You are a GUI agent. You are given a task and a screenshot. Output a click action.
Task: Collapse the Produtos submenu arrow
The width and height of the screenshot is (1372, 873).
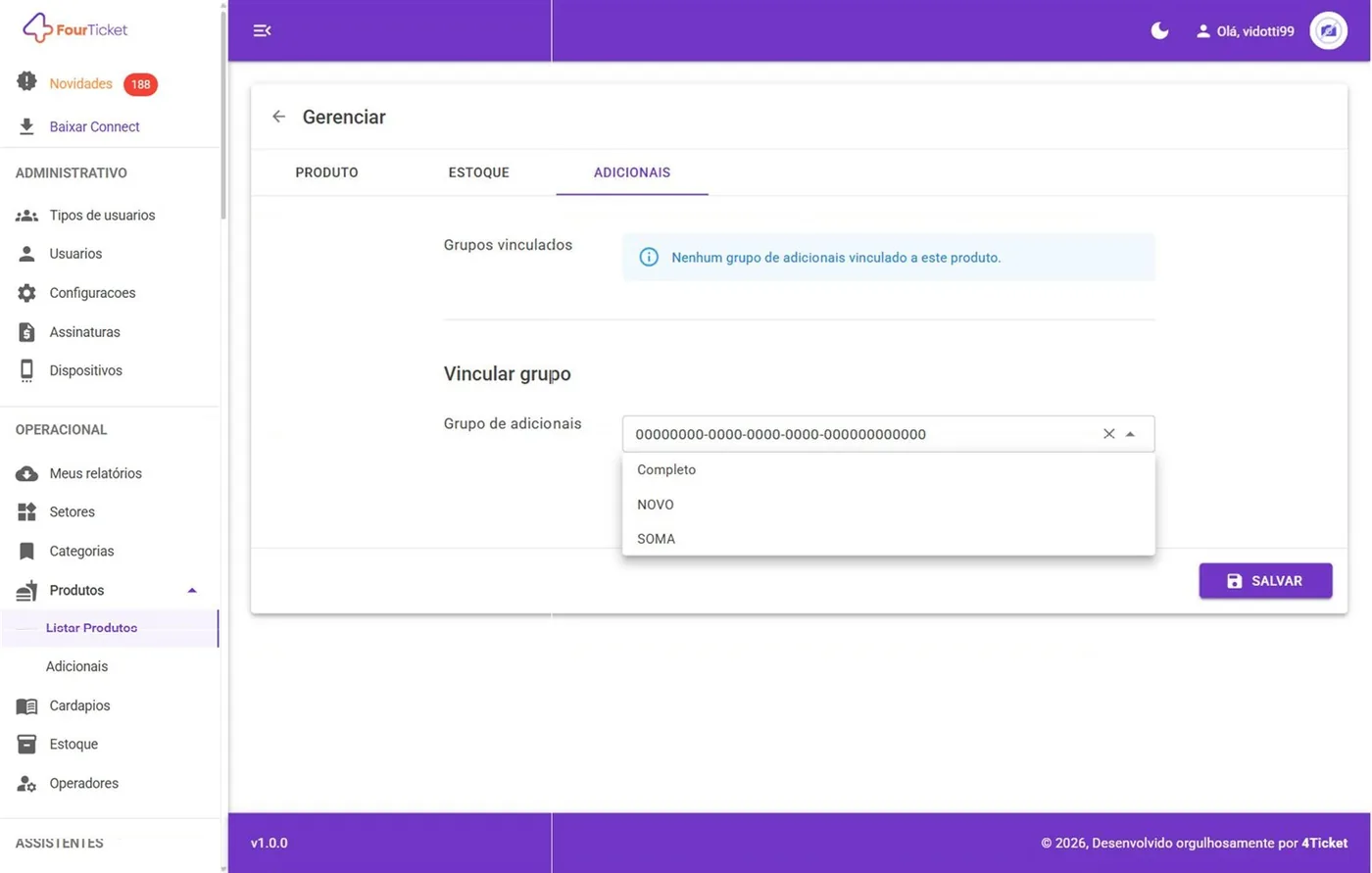pos(192,590)
